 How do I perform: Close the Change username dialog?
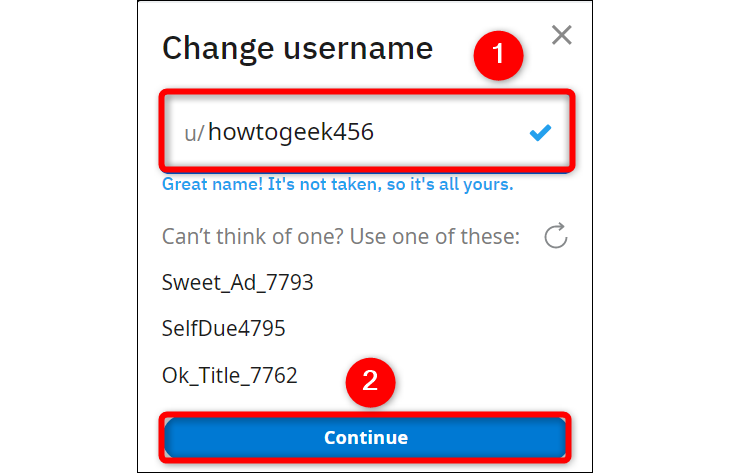[x=562, y=36]
